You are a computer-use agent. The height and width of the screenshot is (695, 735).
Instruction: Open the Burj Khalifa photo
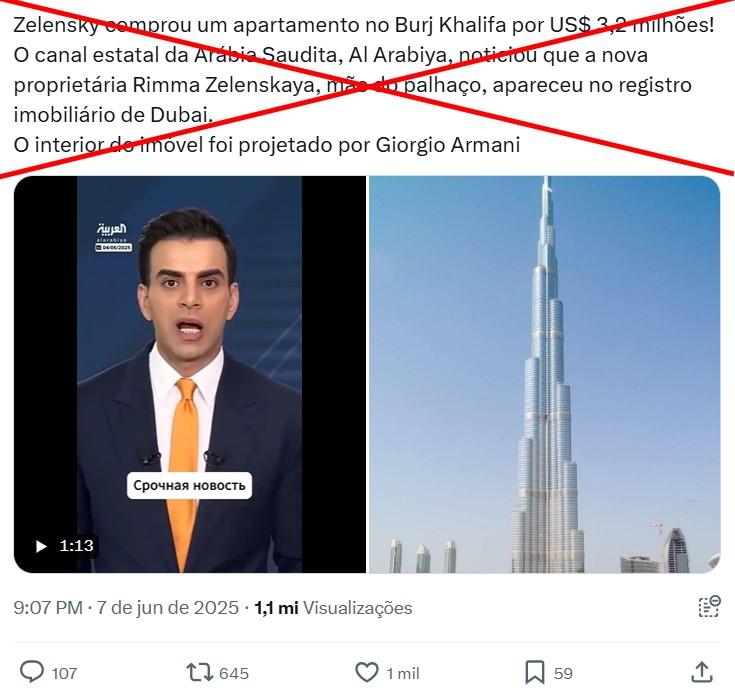click(545, 374)
